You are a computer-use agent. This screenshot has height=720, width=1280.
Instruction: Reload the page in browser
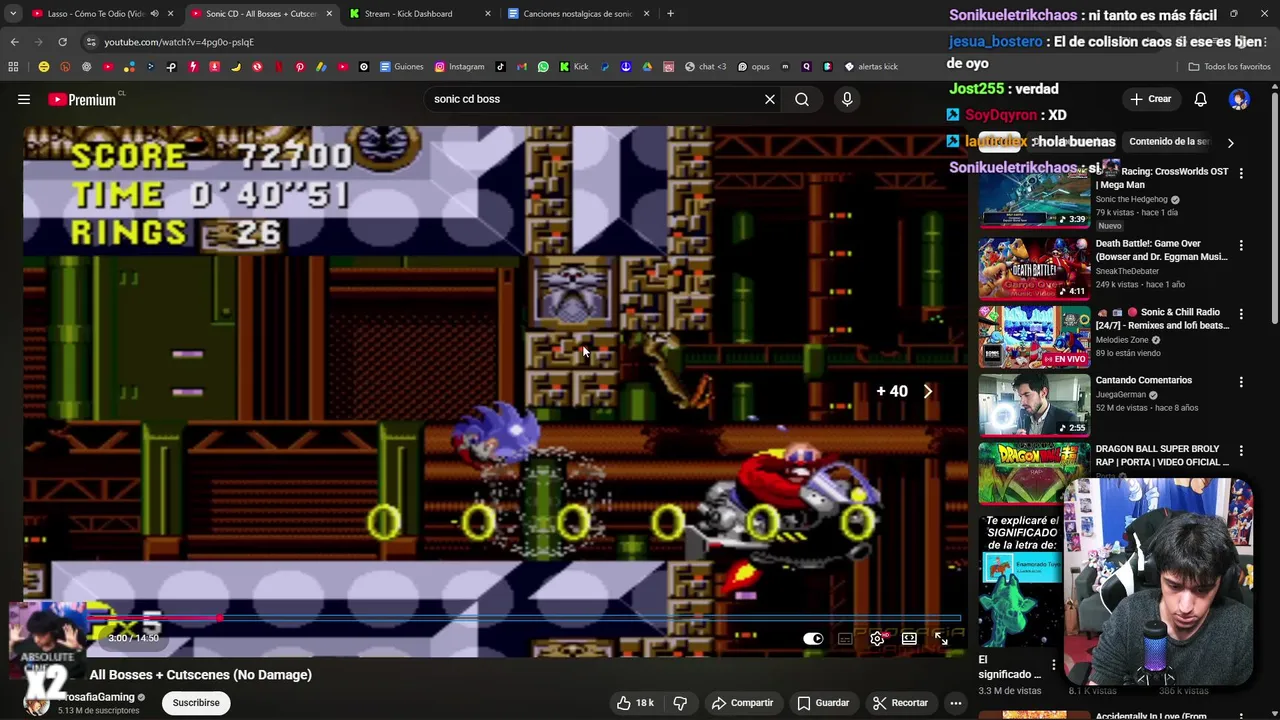pyautogui.click(x=62, y=42)
